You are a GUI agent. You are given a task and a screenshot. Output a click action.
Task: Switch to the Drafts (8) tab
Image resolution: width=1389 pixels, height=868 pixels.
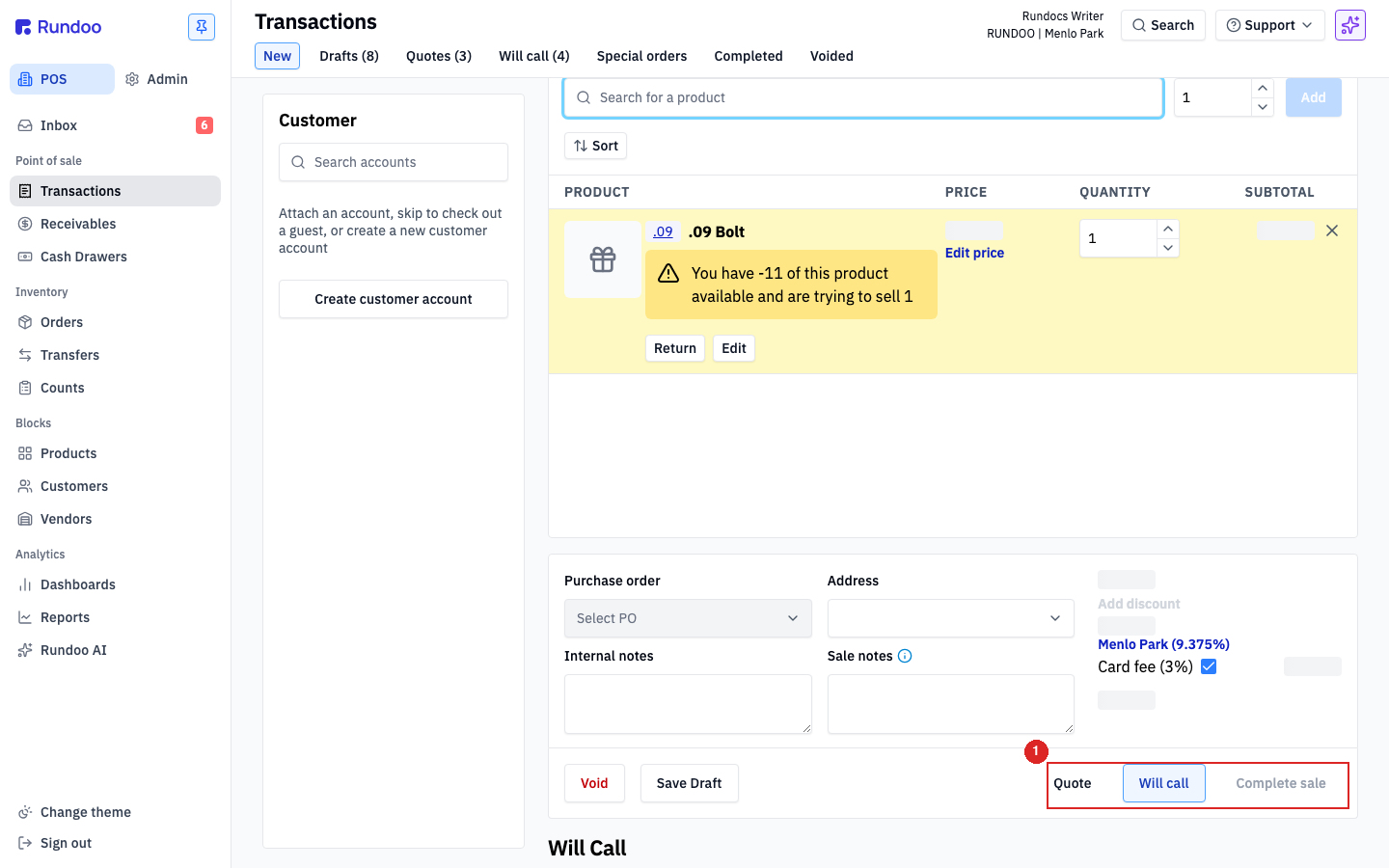pyautogui.click(x=349, y=56)
